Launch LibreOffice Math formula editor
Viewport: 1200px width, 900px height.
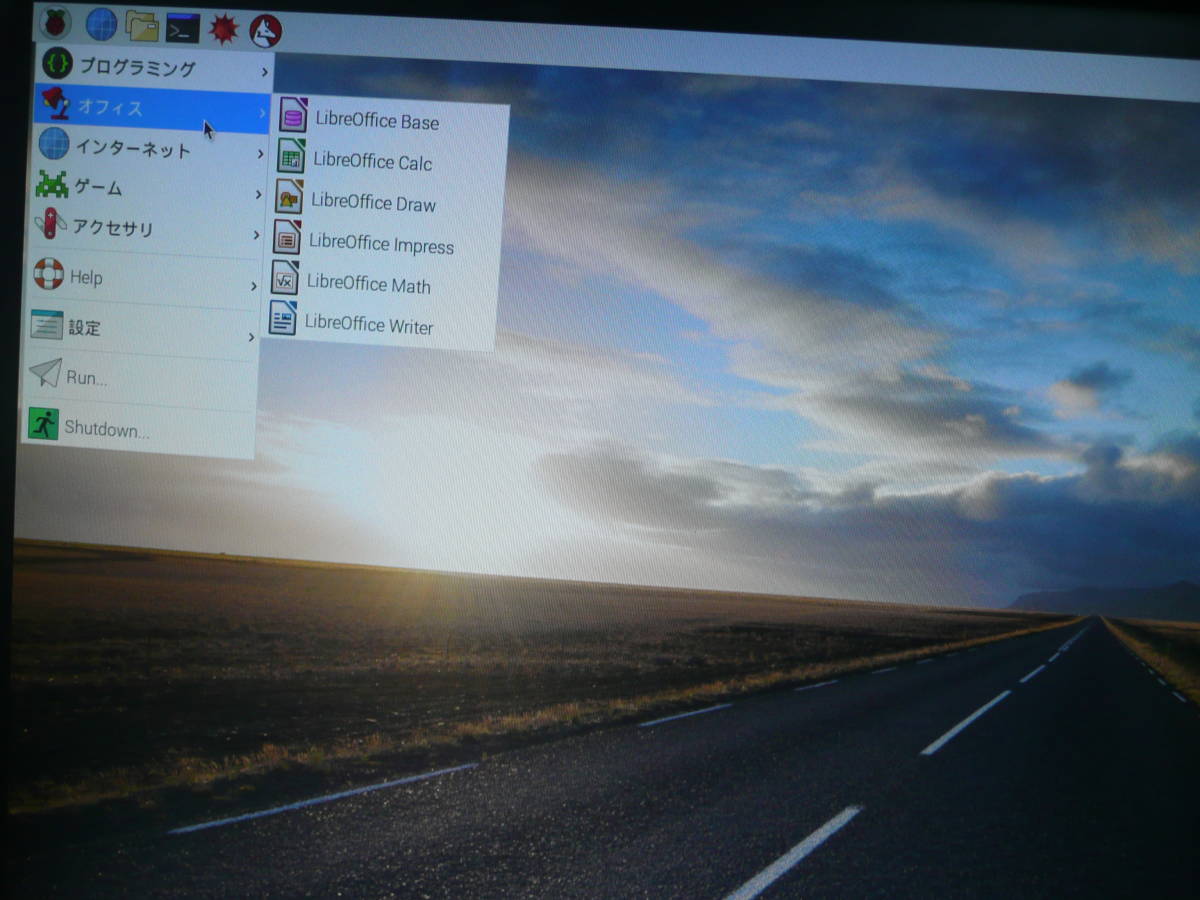tap(367, 285)
